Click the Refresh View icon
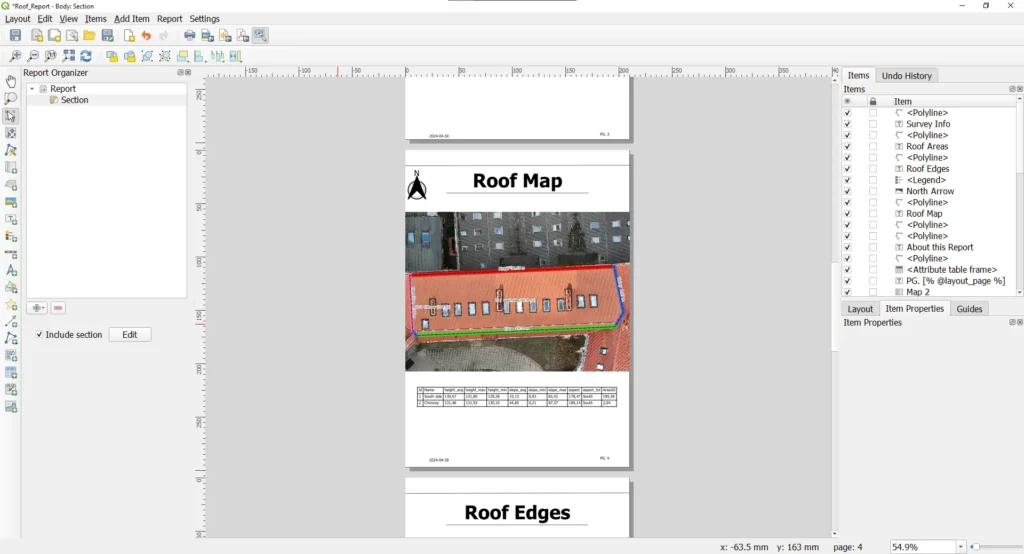This screenshot has height=554, width=1024. (86, 56)
